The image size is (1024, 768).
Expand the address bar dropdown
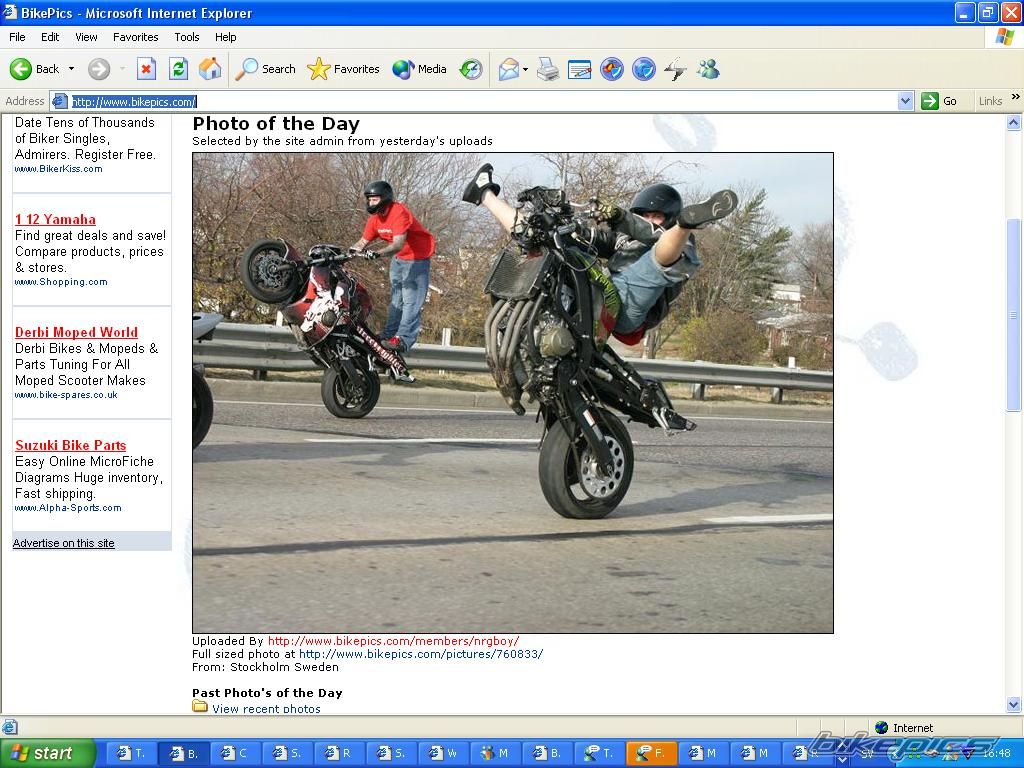905,101
